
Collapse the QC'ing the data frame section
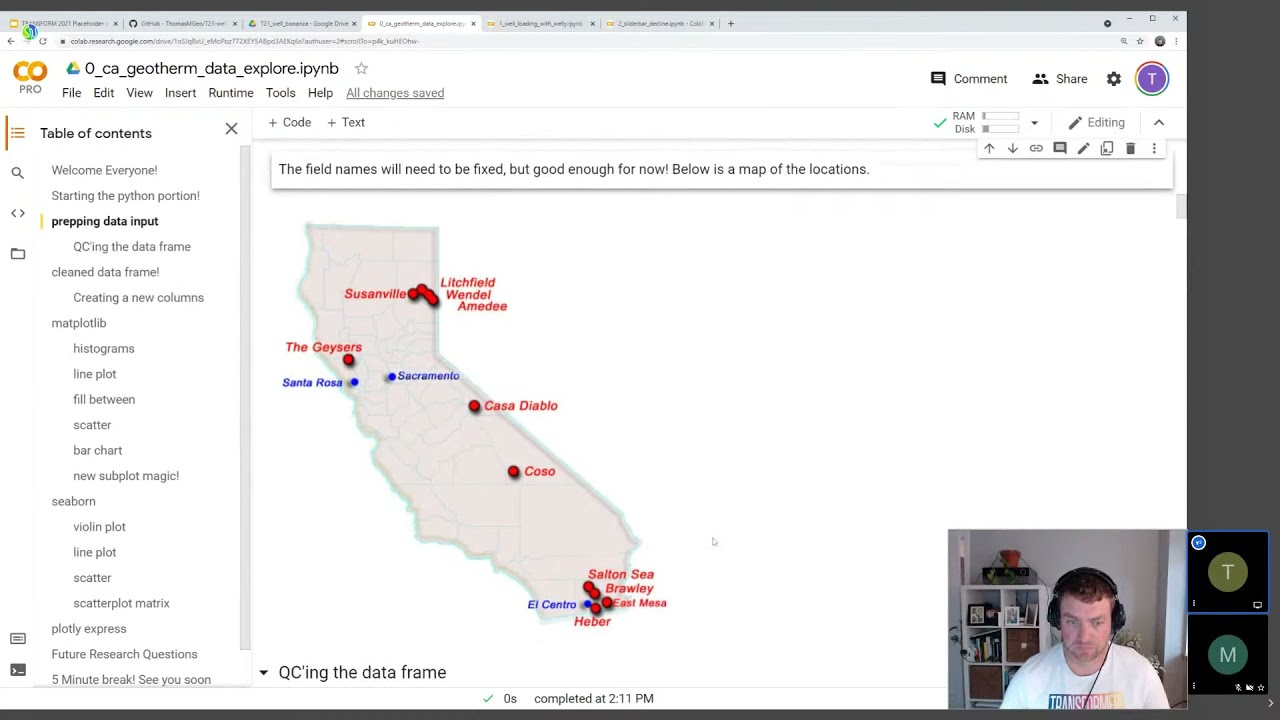(263, 673)
